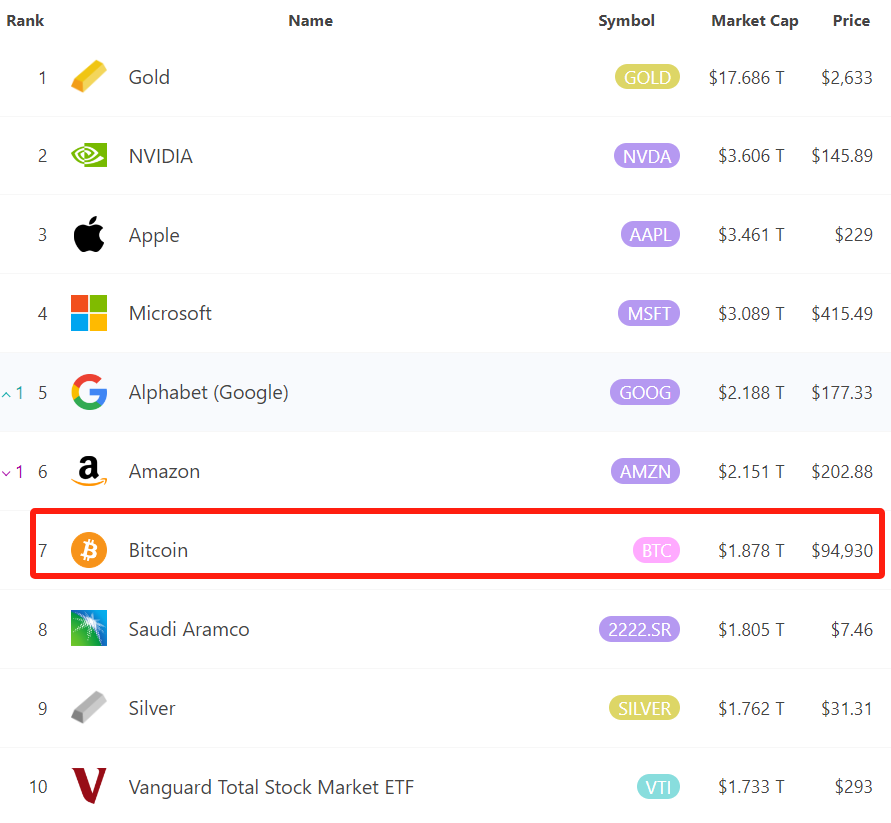Select Alphabet price $177.33

842,393
